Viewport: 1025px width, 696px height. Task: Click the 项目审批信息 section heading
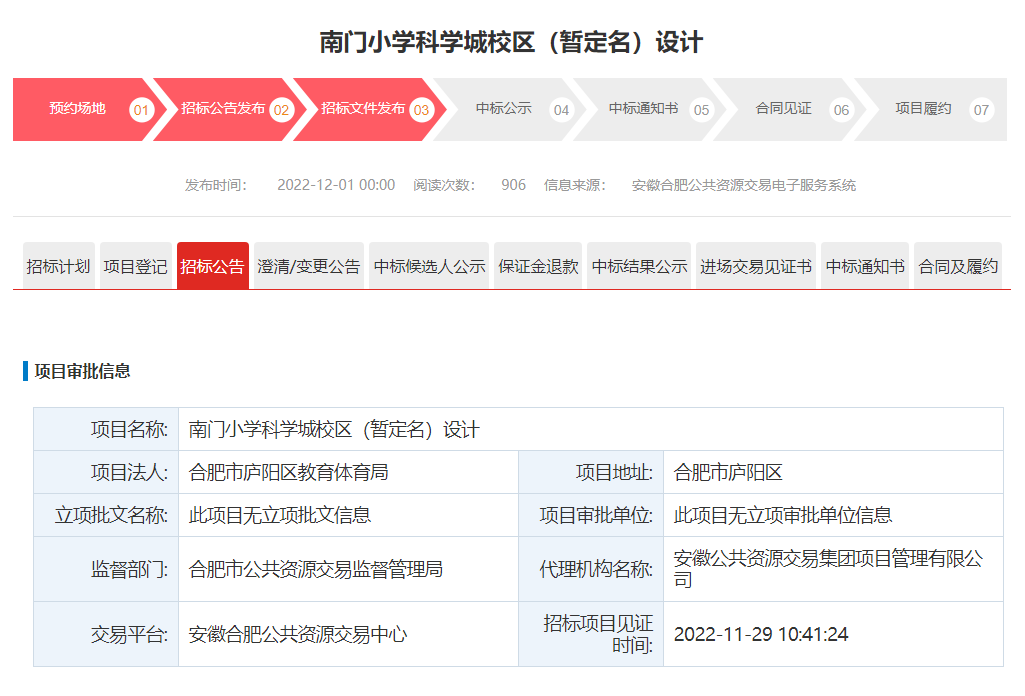[82, 371]
